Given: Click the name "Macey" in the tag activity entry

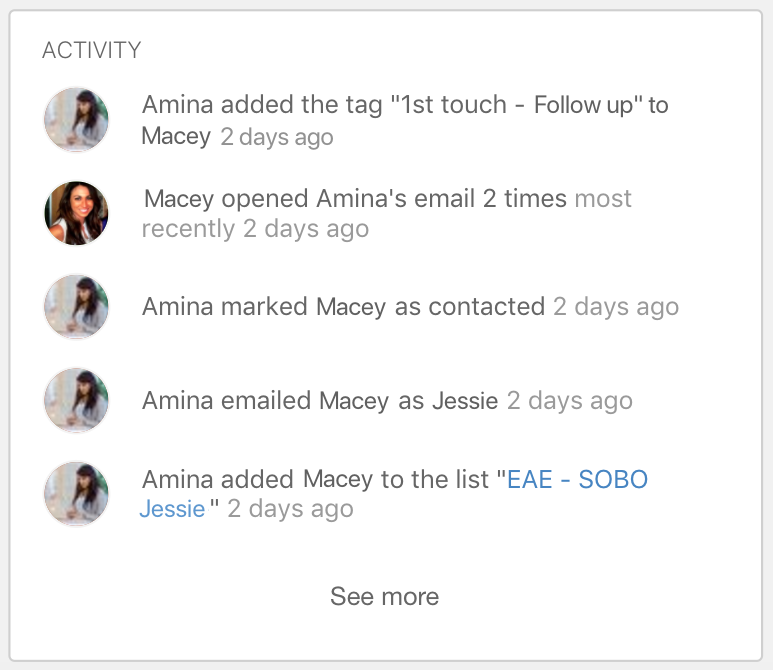Looking at the screenshot, I should pyautogui.click(x=176, y=137).
